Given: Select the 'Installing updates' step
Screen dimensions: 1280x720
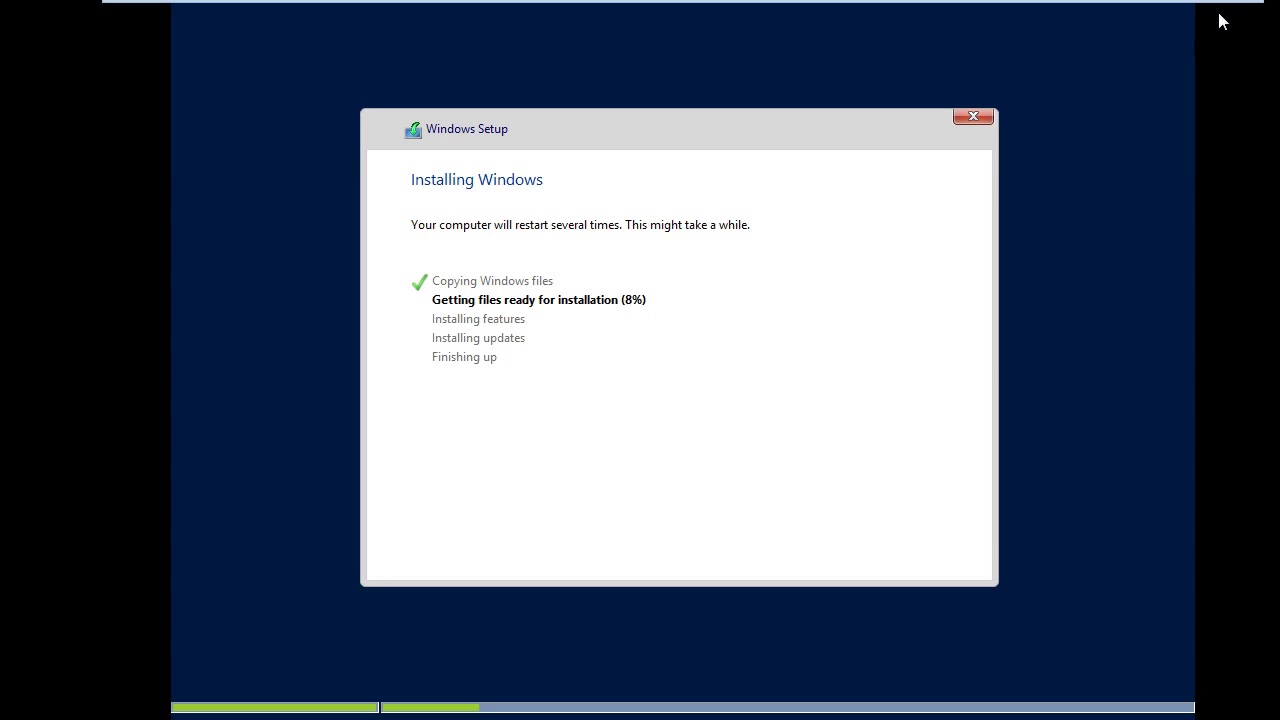Looking at the screenshot, I should tap(478, 338).
